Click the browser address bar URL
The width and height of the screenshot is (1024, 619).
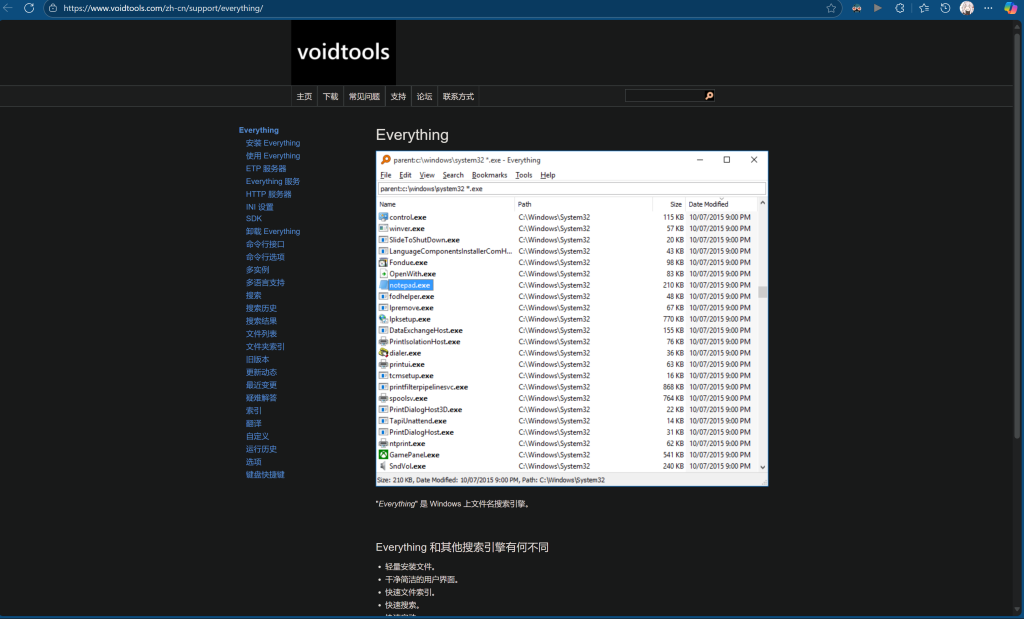pos(163,8)
